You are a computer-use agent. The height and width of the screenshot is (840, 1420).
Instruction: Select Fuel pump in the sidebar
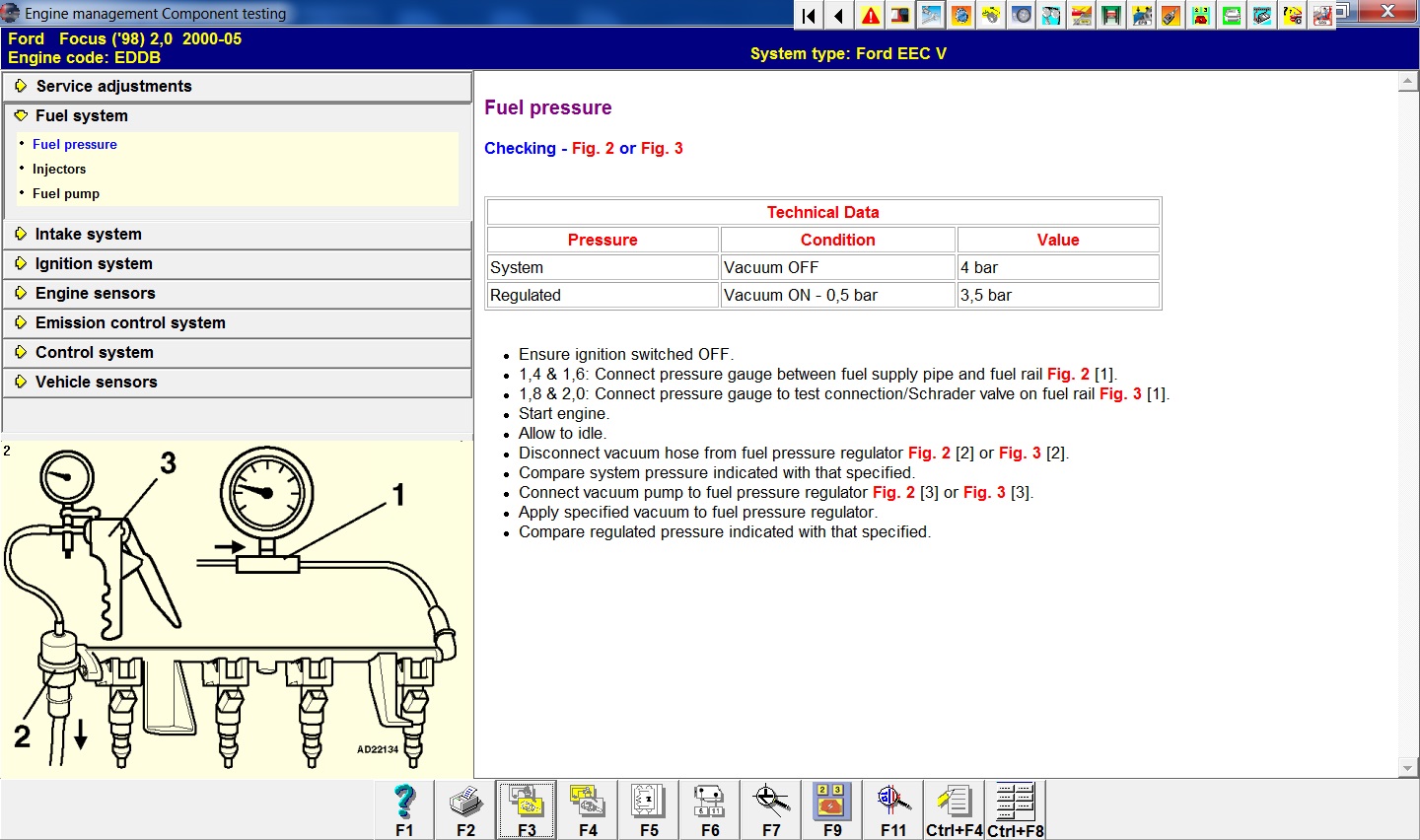coord(66,193)
